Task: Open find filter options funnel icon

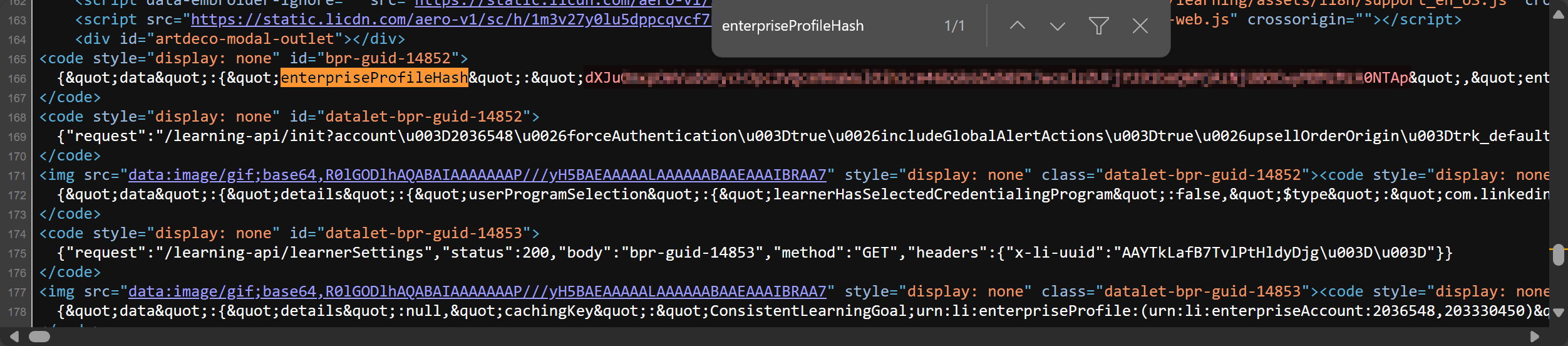Action: (x=1098, y=26)
